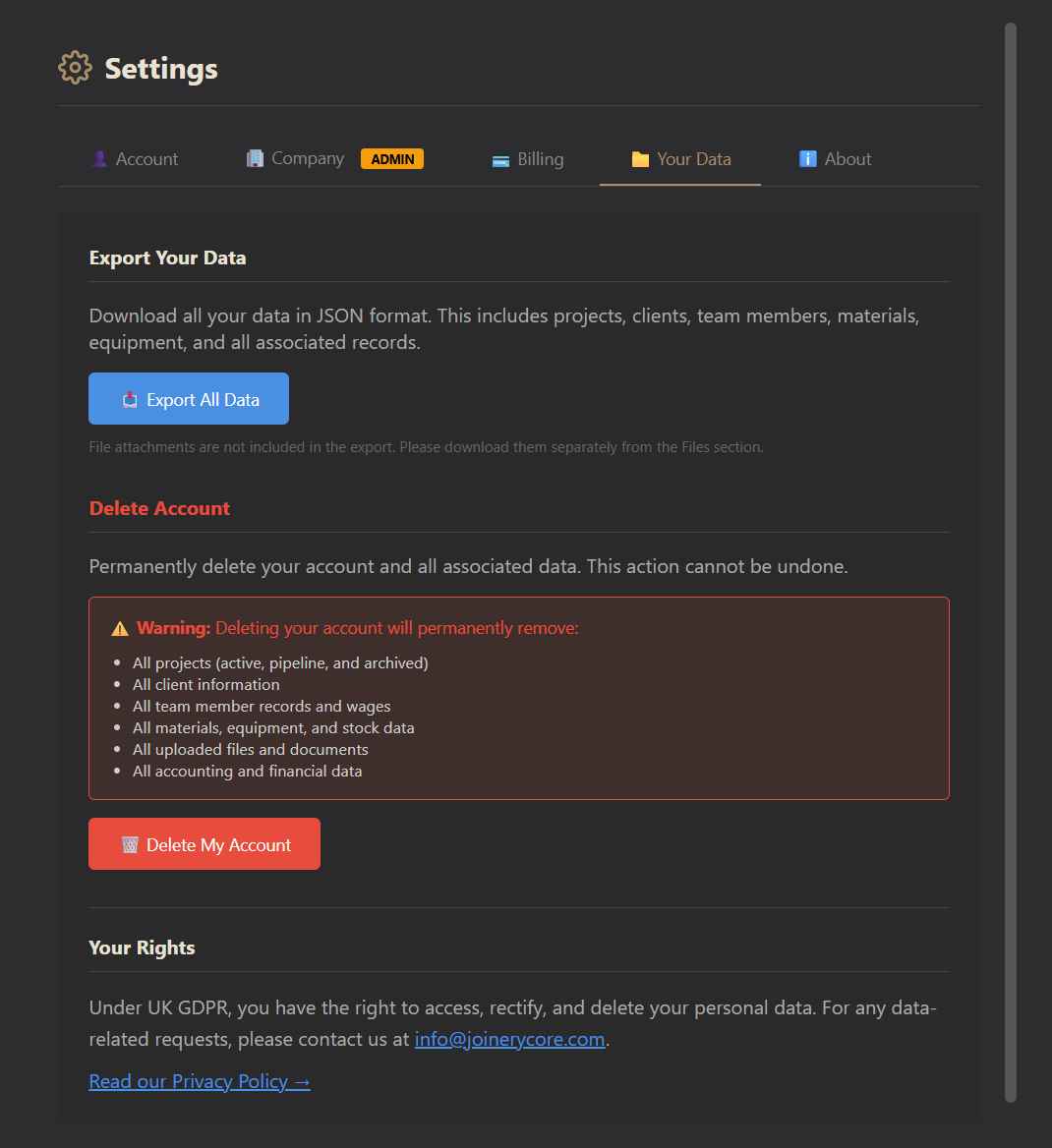1052x1148 pixels.
Task: Click the trash can icon in Delete My Account
Action: point(130,844)
